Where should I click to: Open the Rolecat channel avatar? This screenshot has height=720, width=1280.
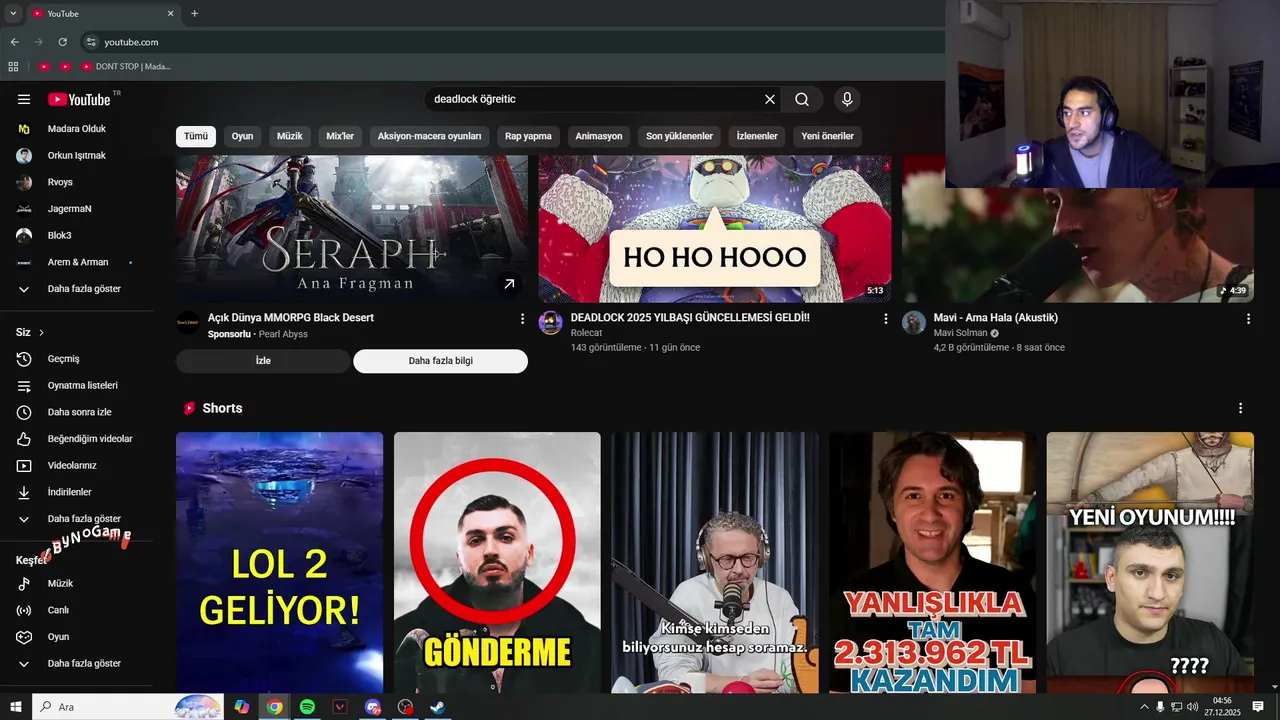(x=551, y=322)
